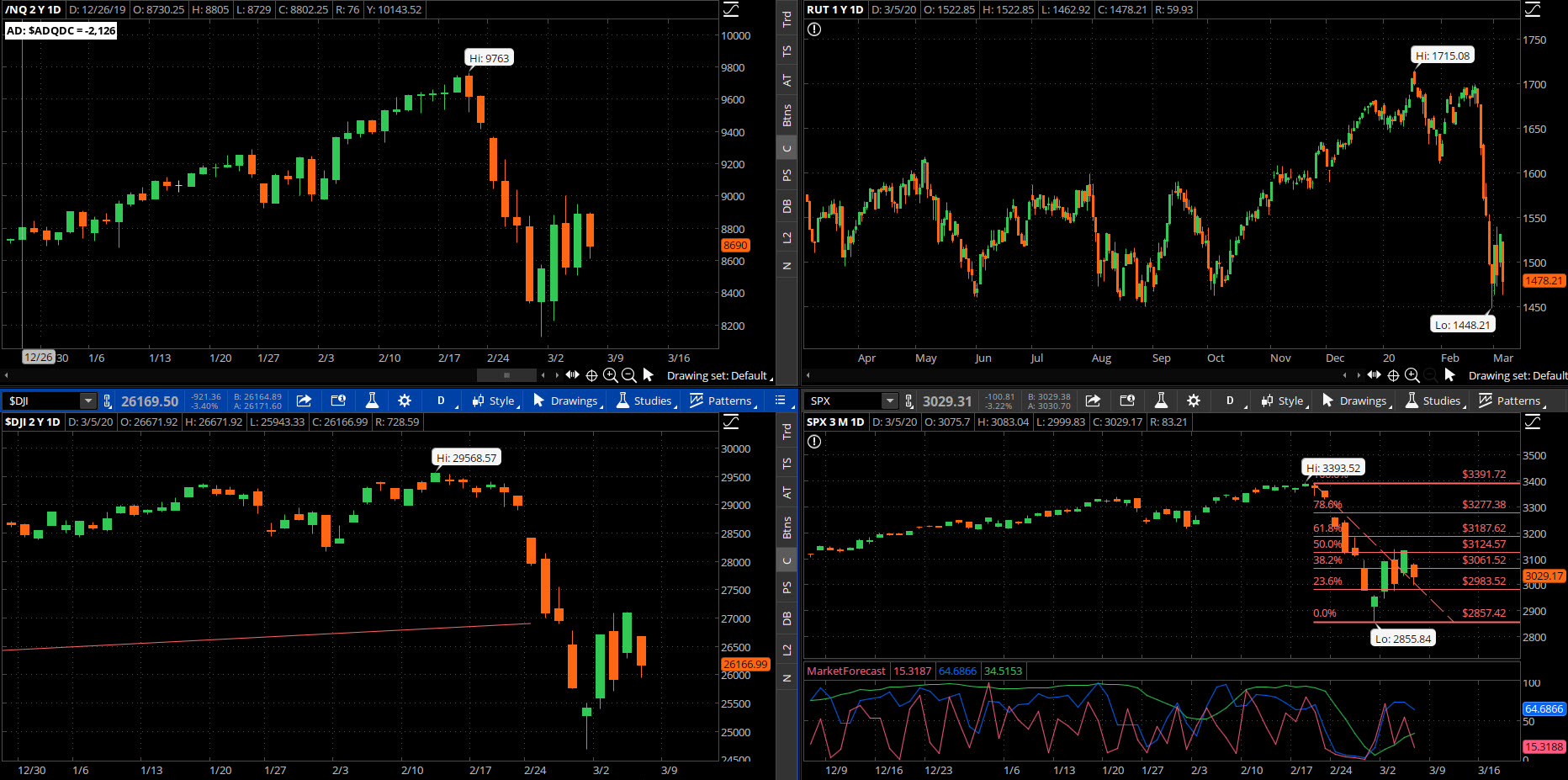Viewport: 1568px width, 780px height.
Task: Click the price axis icon atop RUT chart
Action: 1533,9
